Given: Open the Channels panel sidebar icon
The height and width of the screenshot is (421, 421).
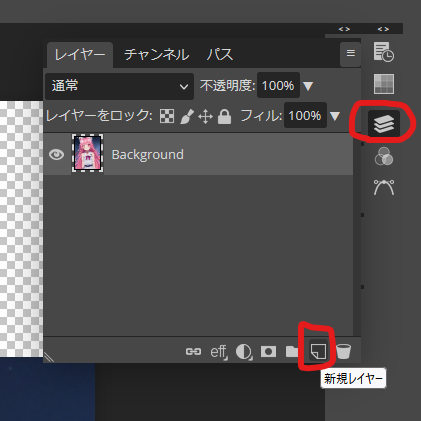Looking at the screenshot, I should [384, 156].
